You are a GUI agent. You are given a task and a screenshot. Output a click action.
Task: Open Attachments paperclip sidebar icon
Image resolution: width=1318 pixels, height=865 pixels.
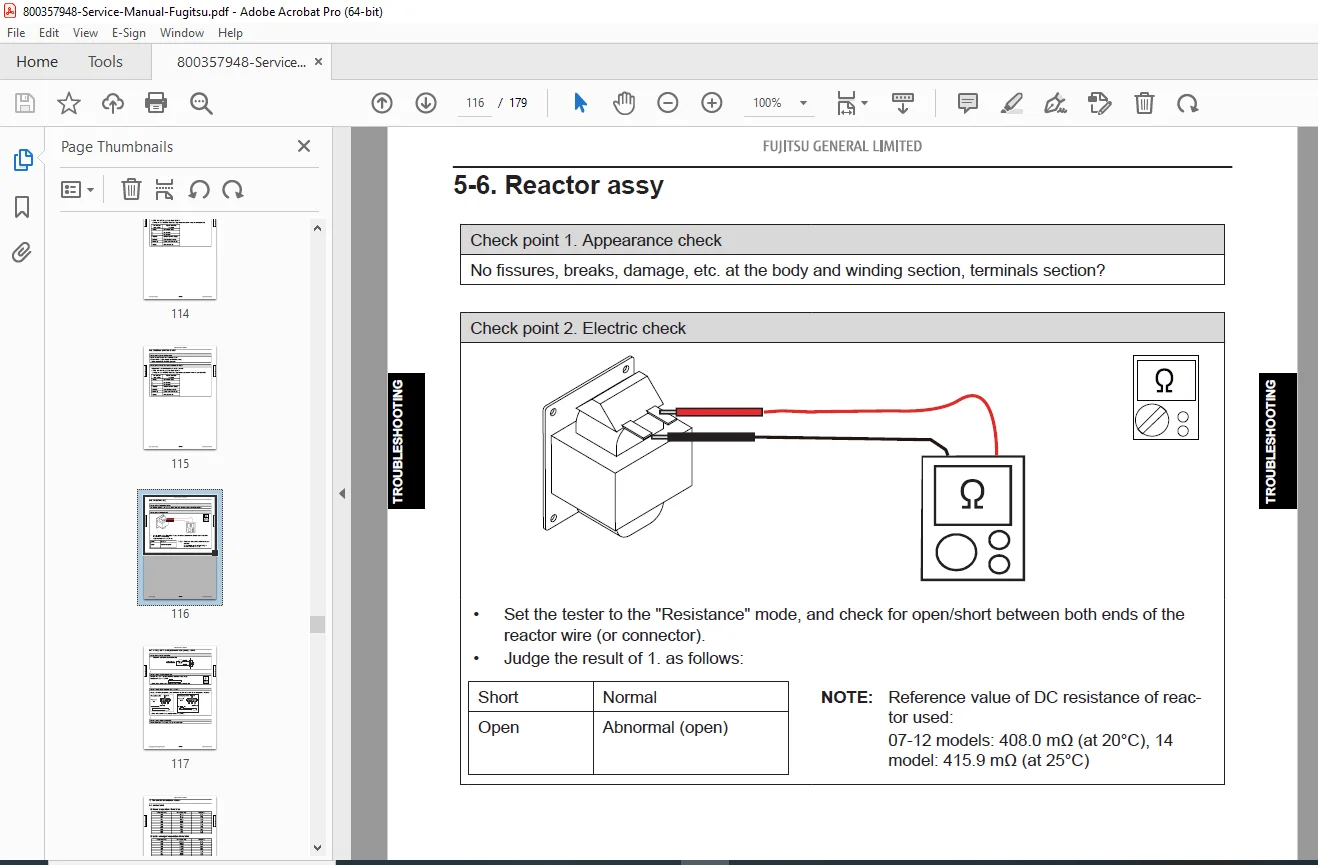[22, 253]
